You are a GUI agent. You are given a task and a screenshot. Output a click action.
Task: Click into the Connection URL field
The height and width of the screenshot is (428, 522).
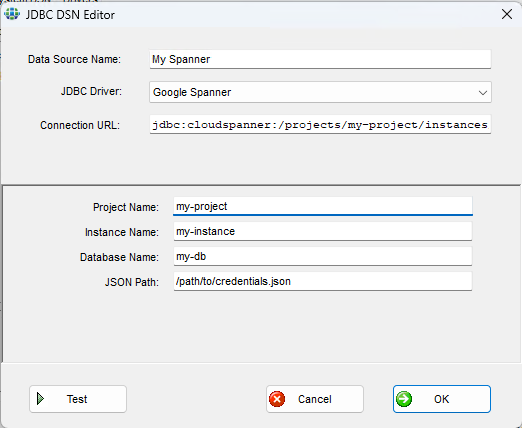click(320, 124)
